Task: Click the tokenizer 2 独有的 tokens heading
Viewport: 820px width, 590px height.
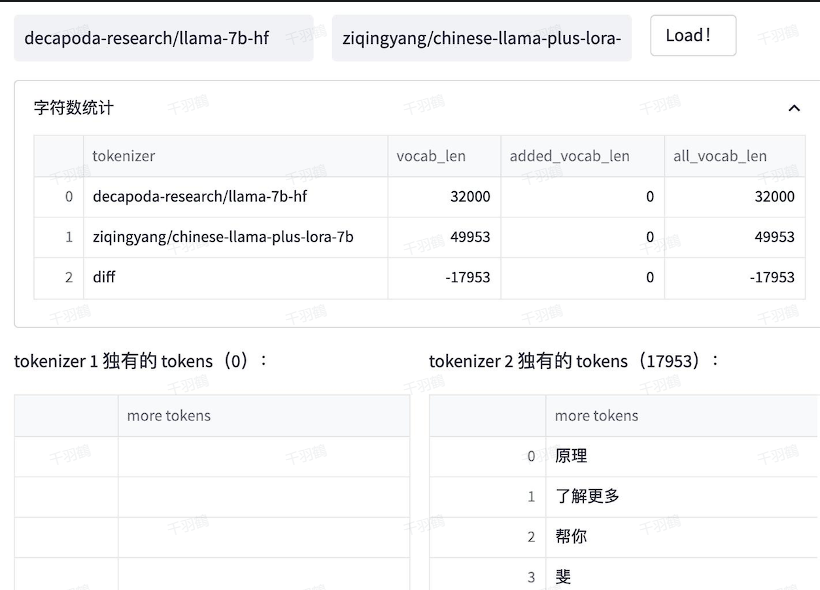Action: pos(574,361)
